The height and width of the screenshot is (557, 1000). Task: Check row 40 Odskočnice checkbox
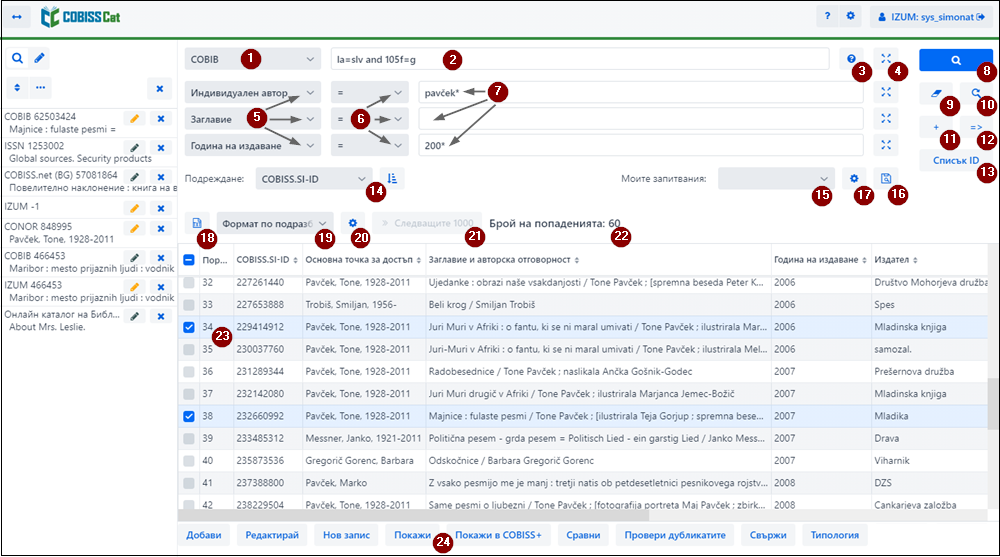pyautogui.click(x=189, y=460)
